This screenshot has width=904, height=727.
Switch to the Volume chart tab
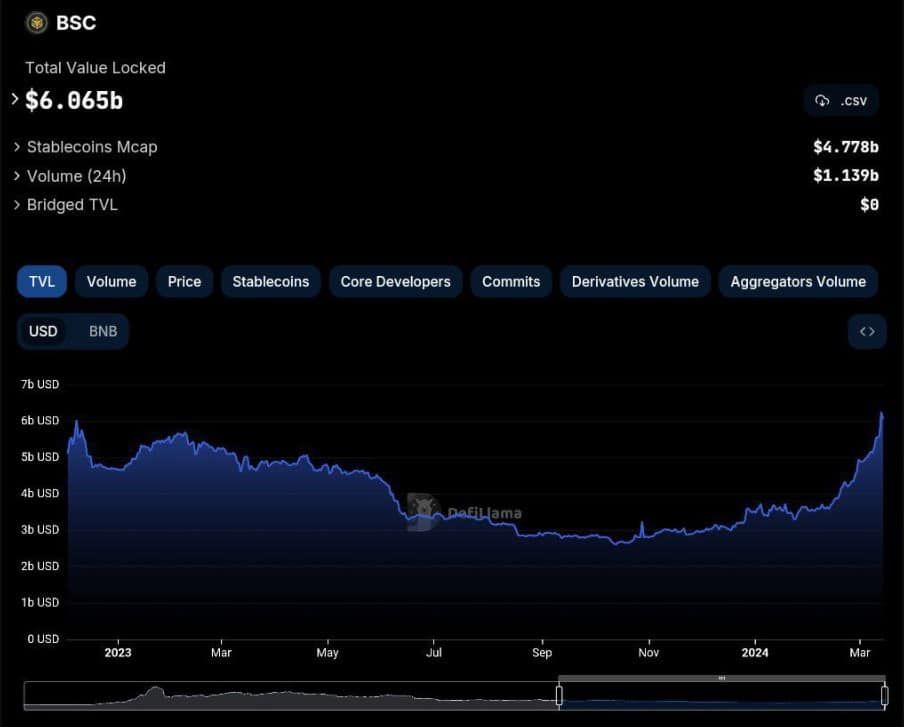point(111,281)
